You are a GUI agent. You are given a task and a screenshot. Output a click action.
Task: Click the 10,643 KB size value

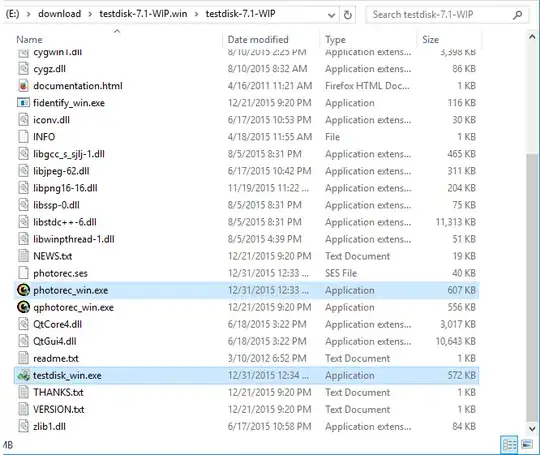click(x=456, y=341)
